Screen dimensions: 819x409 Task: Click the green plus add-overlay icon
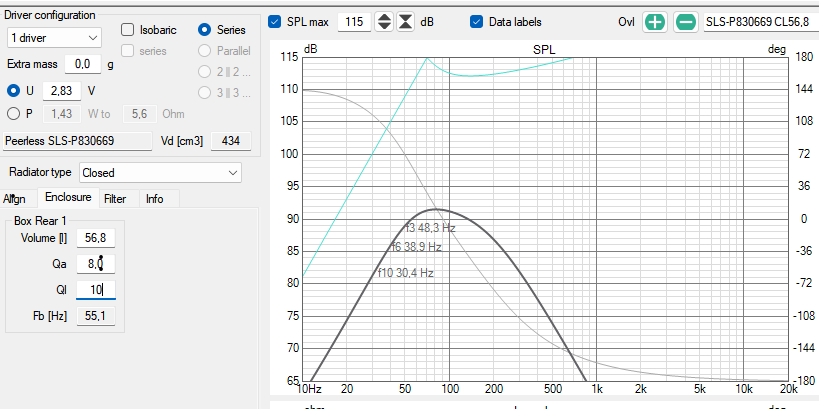(655, 22)
